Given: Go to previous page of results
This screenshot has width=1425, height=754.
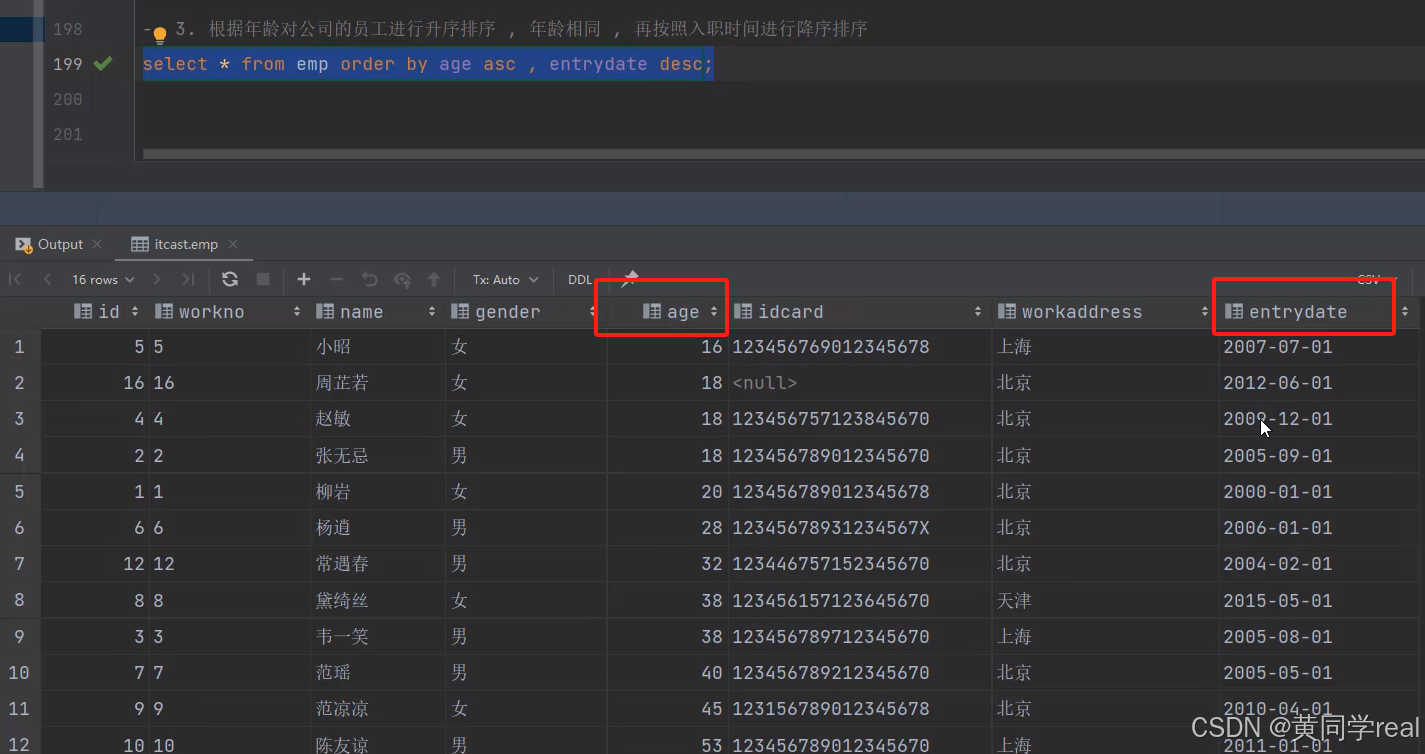Looking at the screenshot, I should tap(47, 280).
